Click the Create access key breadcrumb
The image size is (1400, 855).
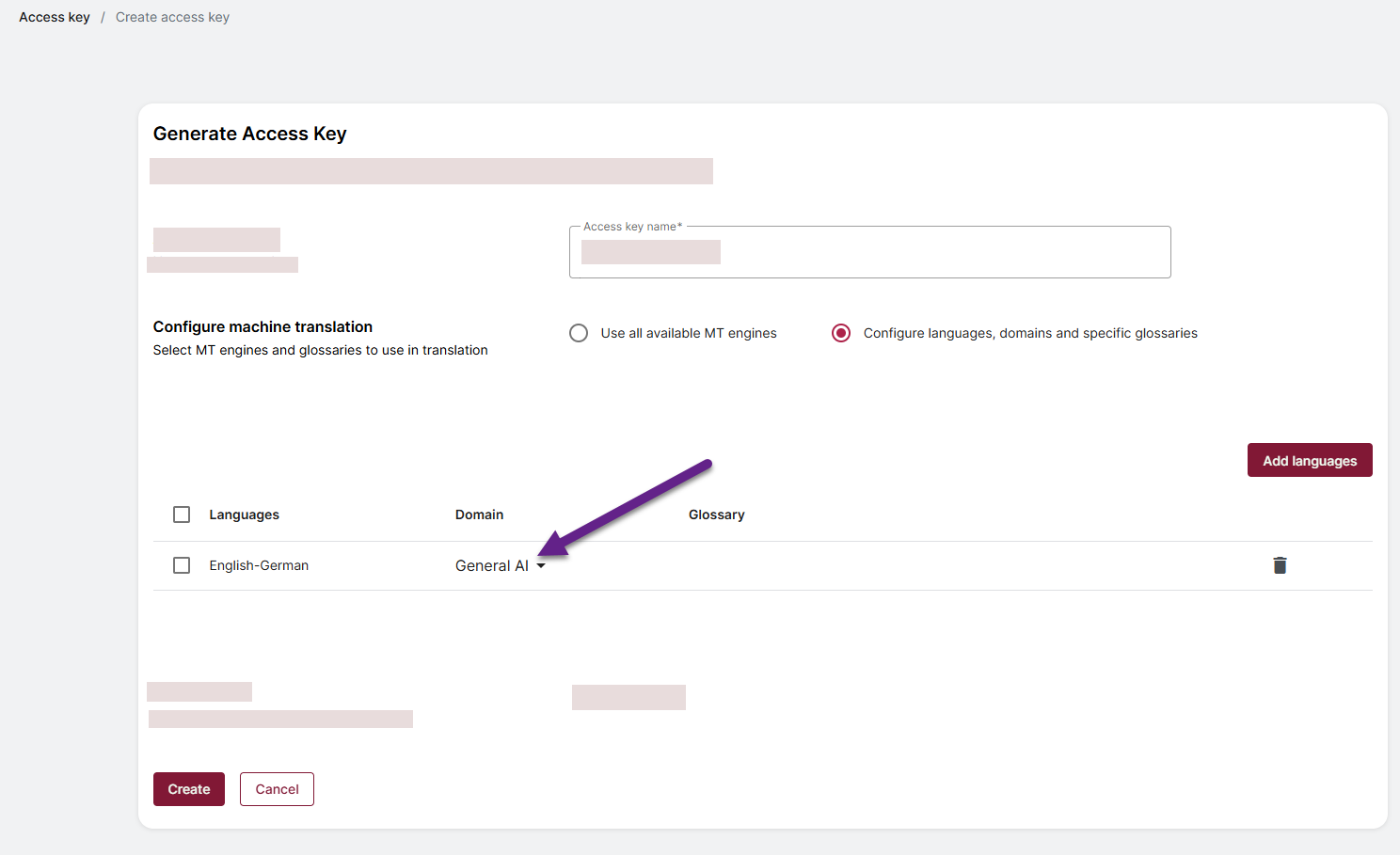pos(172,17)
